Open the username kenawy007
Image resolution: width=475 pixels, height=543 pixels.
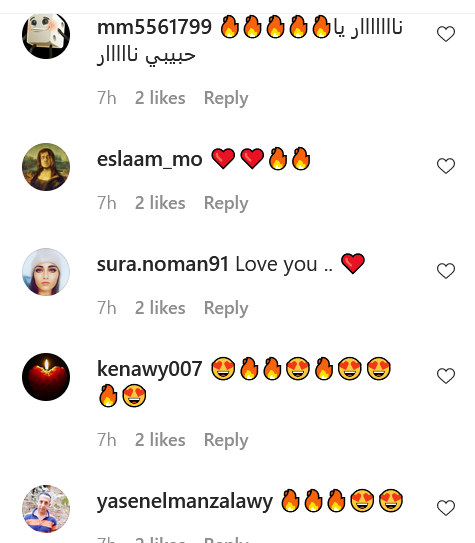point(149,369)
